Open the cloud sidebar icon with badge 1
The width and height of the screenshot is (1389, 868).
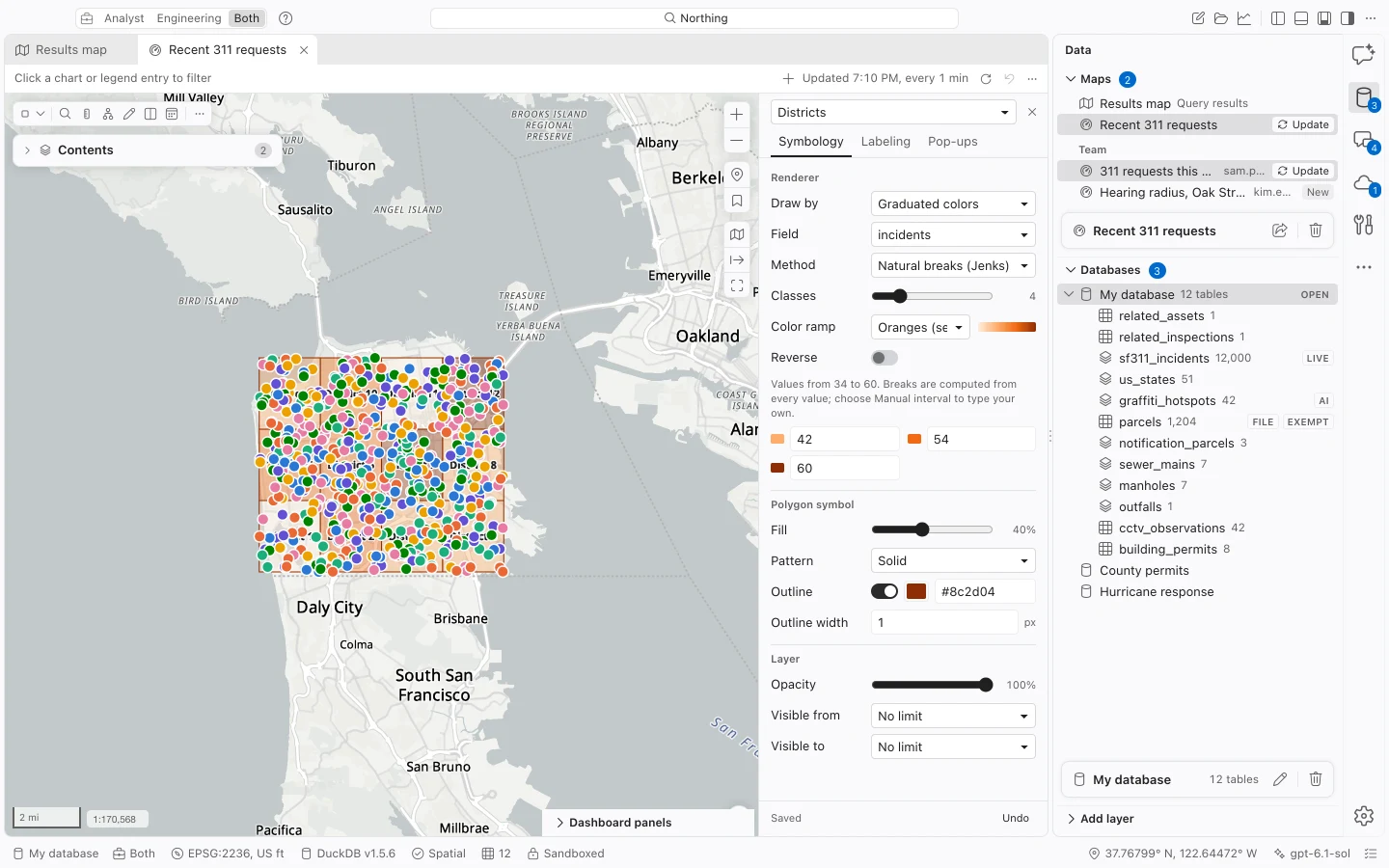tap(1363, 183)
